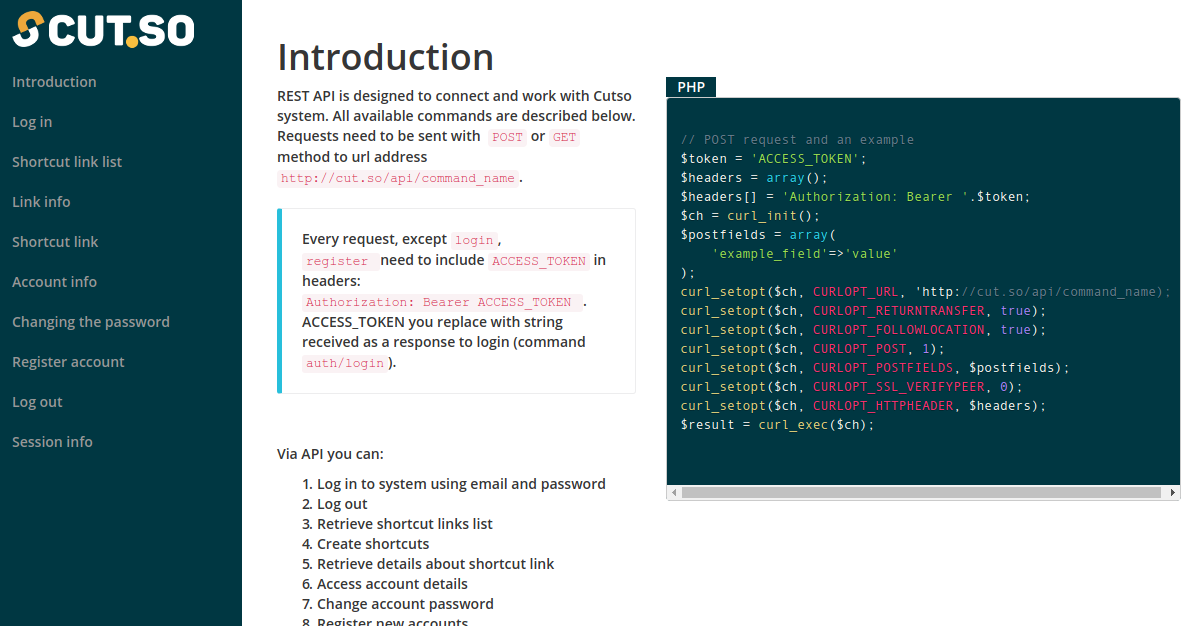Click the 'register' inline code tag
The height and width of the screenshot is (626, 1202).
pyautogui.click(x=339, y=261)
